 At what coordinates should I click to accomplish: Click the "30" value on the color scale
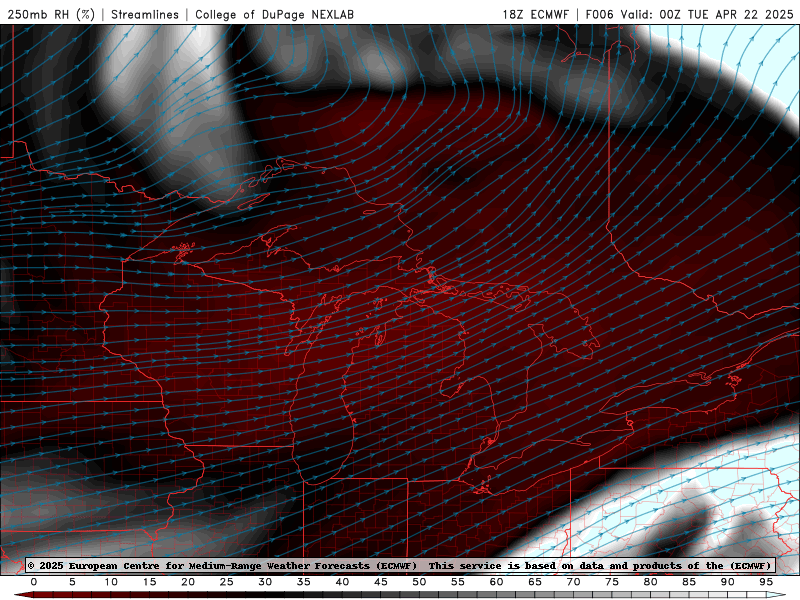[x=265, y=582]
